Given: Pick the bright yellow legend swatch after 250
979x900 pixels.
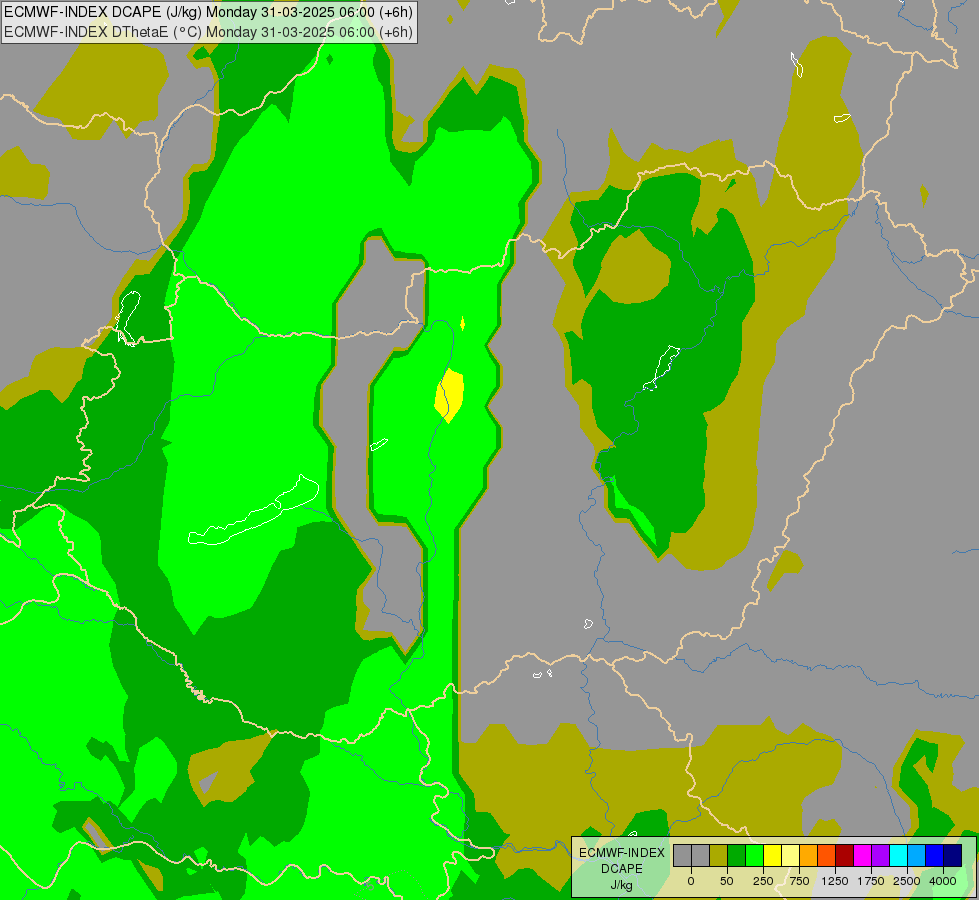Looking at the screenshot, I should point(772,855).
